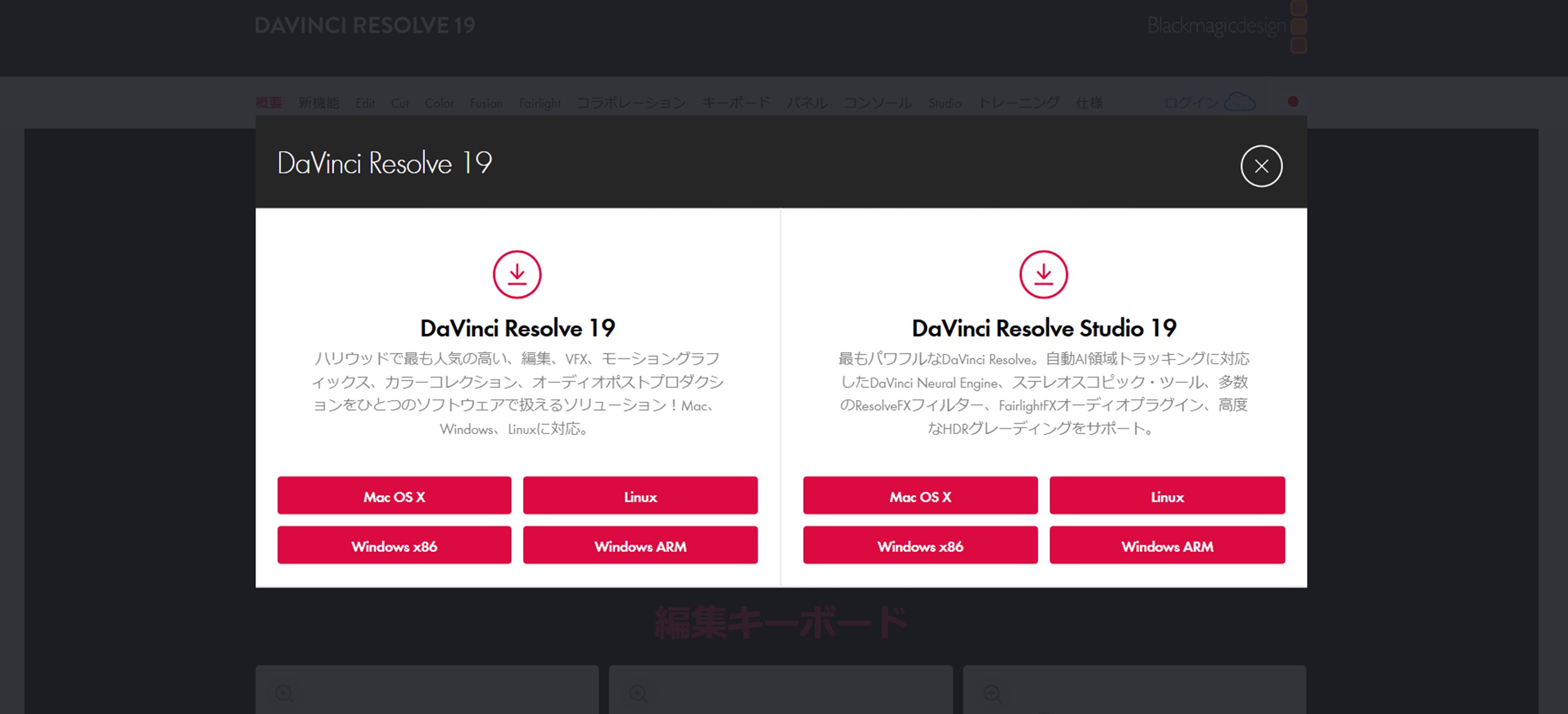Download free Resolve 19 for Windows ARM
The width and height of the screenshot is (1568, 714).
[639, 546]
